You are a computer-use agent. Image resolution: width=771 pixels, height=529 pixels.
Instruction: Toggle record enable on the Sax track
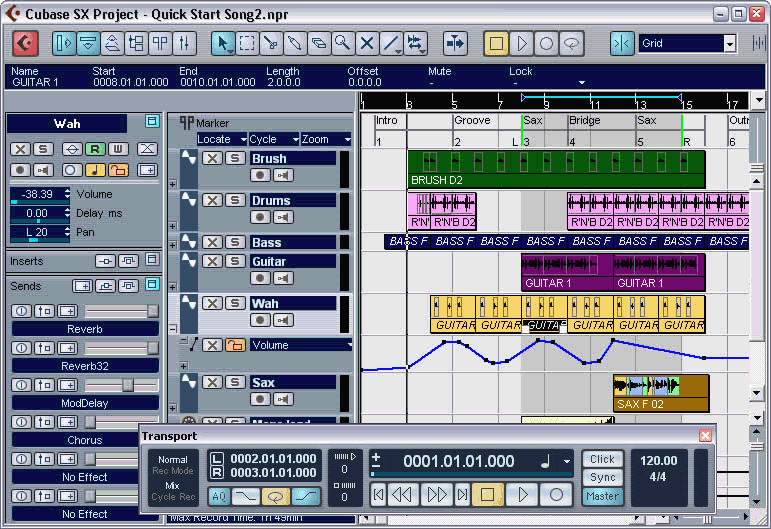point(259,398)
